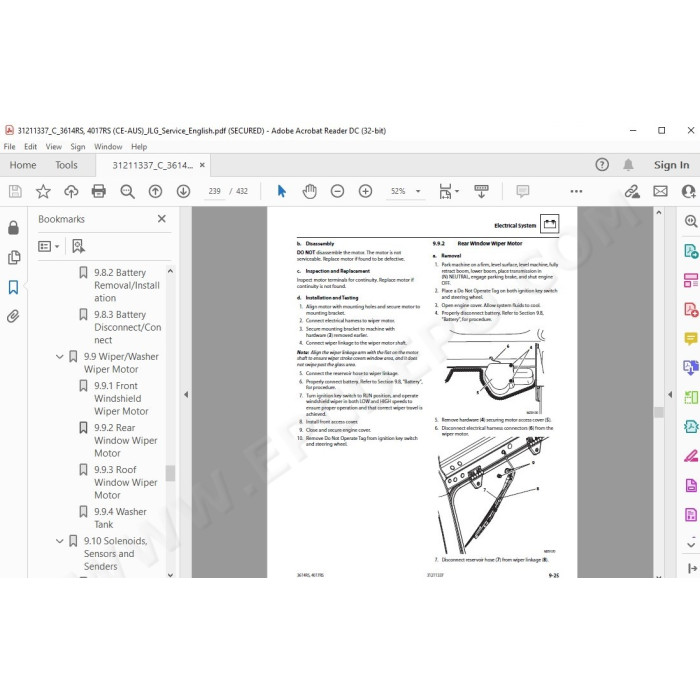Open search tool in right pane
This screenshot has height=700, width=700.
tap(691, 221)
